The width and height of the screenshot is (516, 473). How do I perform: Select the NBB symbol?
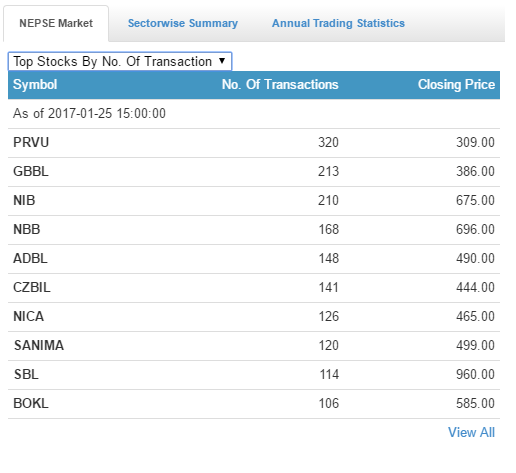pyautogui.click(x=27, y=230)
